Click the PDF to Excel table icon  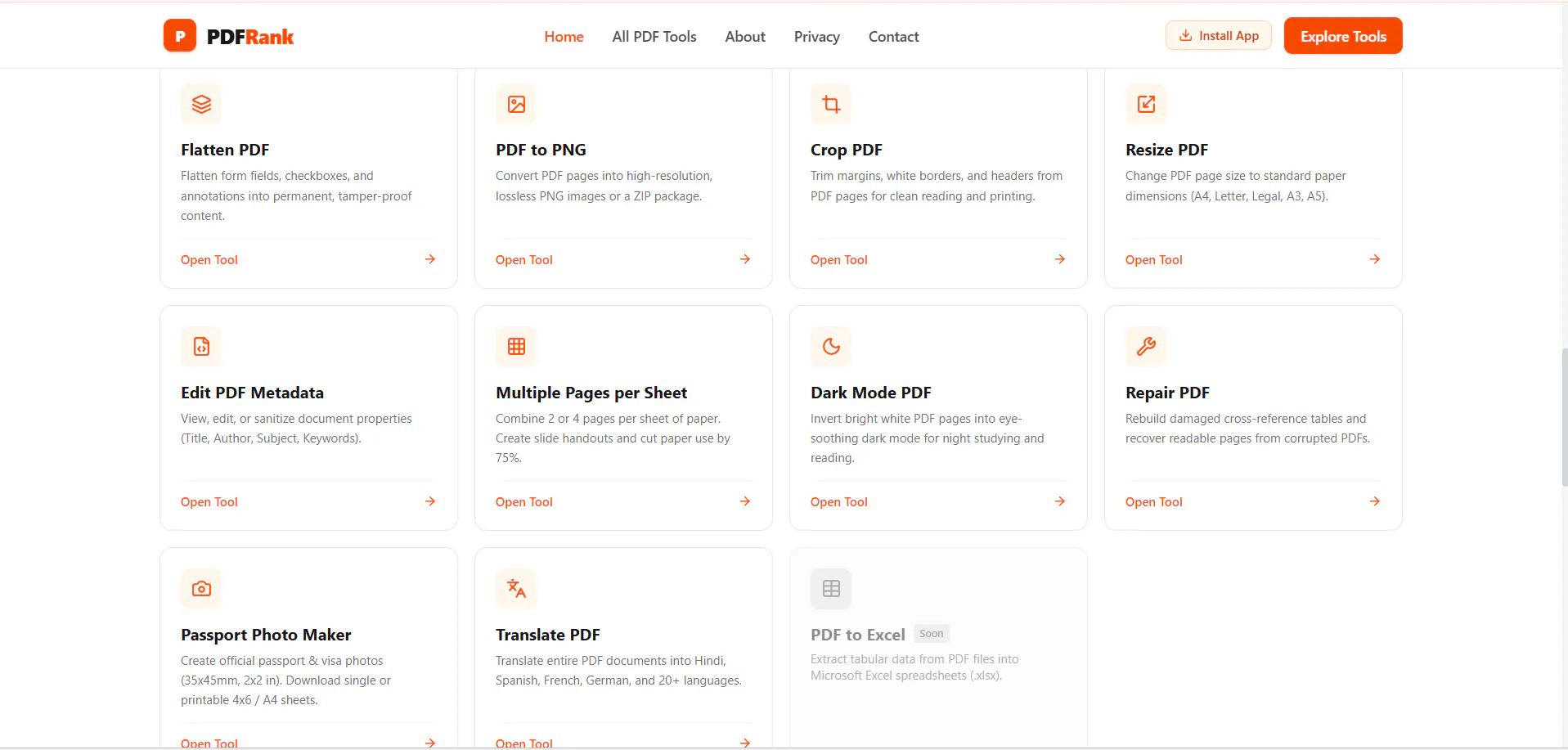coord(831,589)
